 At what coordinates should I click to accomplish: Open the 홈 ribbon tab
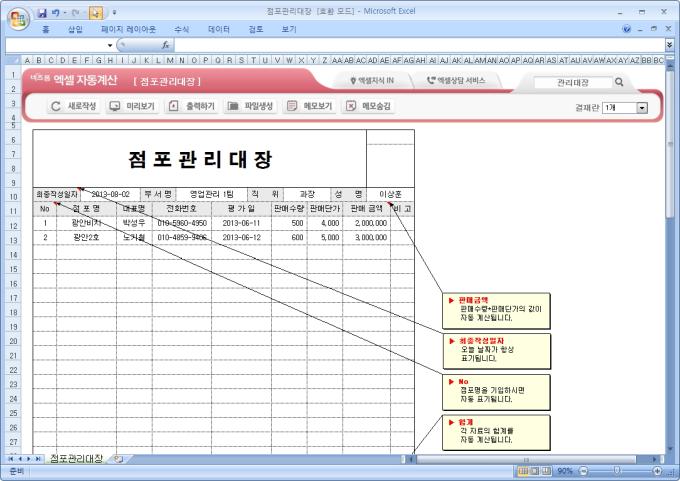point(46,29)
